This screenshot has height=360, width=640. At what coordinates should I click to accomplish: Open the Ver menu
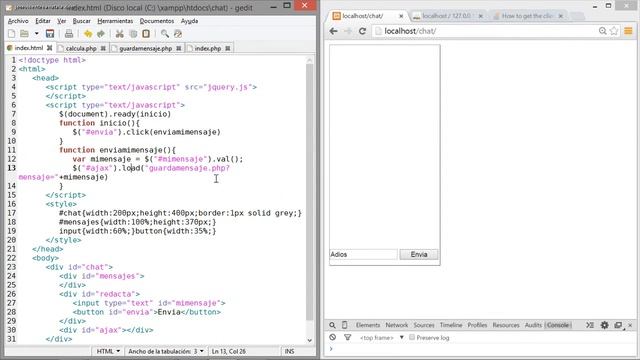click(x=62, y=21)
